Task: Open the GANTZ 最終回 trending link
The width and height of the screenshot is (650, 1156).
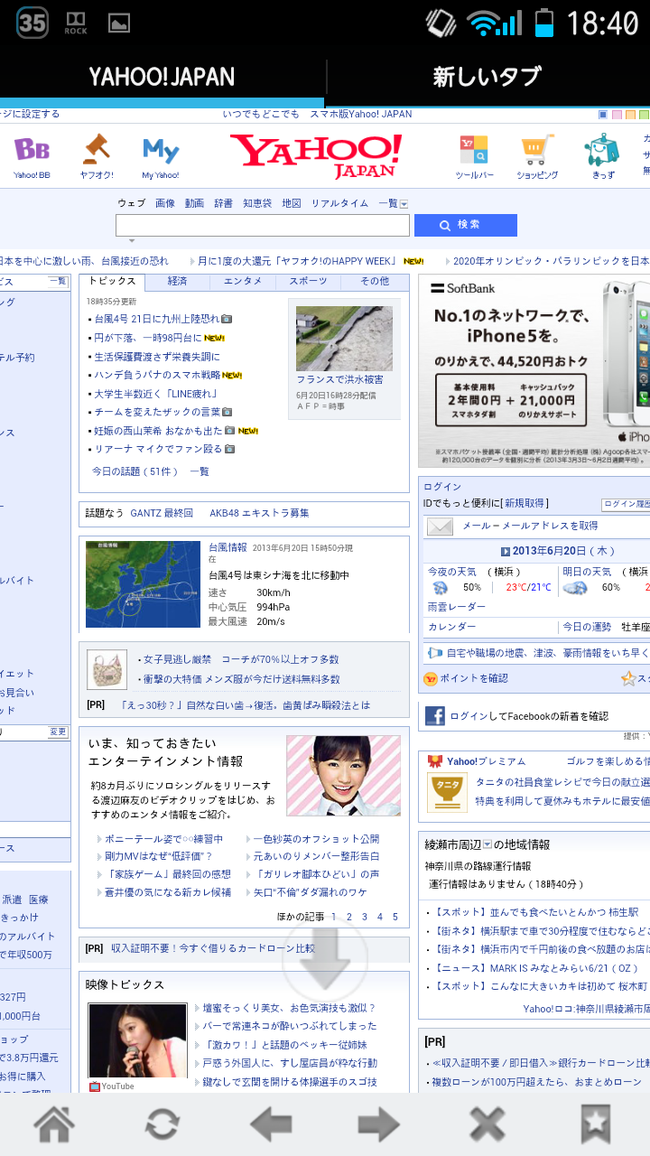Action: (161, 513)
